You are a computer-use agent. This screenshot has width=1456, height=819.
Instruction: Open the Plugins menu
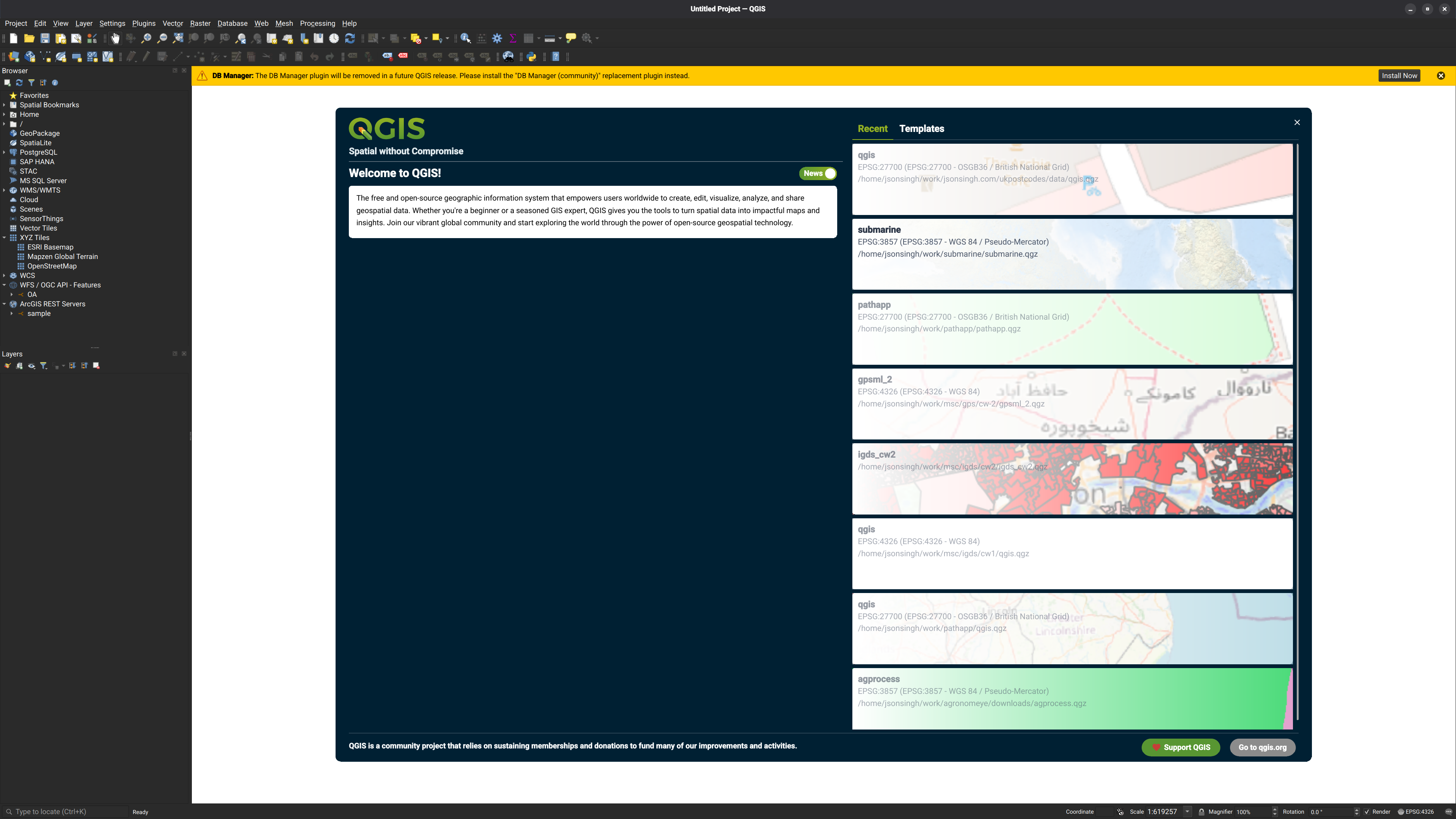(144, 23)
